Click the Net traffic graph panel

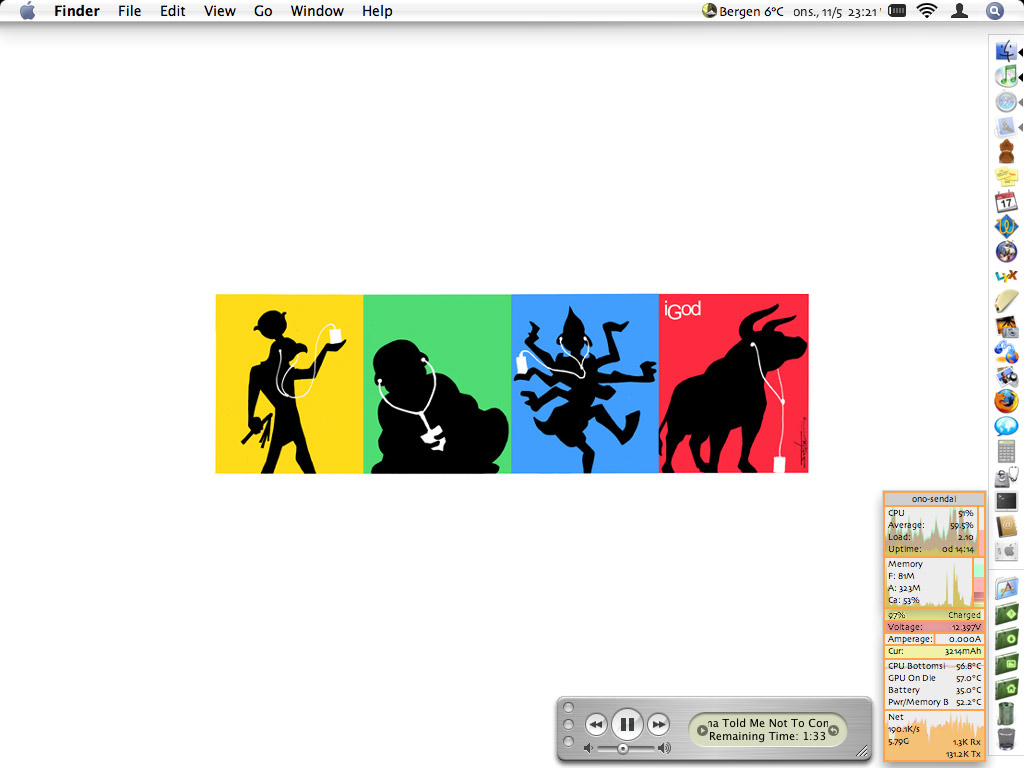(934, 735)
